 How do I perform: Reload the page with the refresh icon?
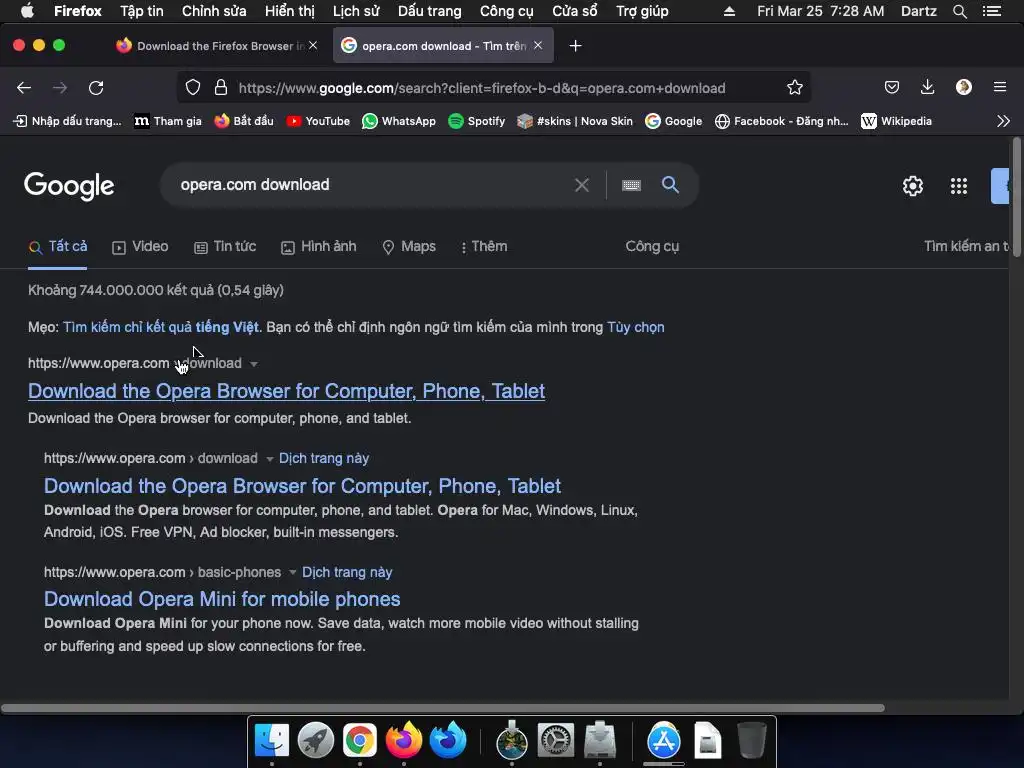(x=96, y=88)
